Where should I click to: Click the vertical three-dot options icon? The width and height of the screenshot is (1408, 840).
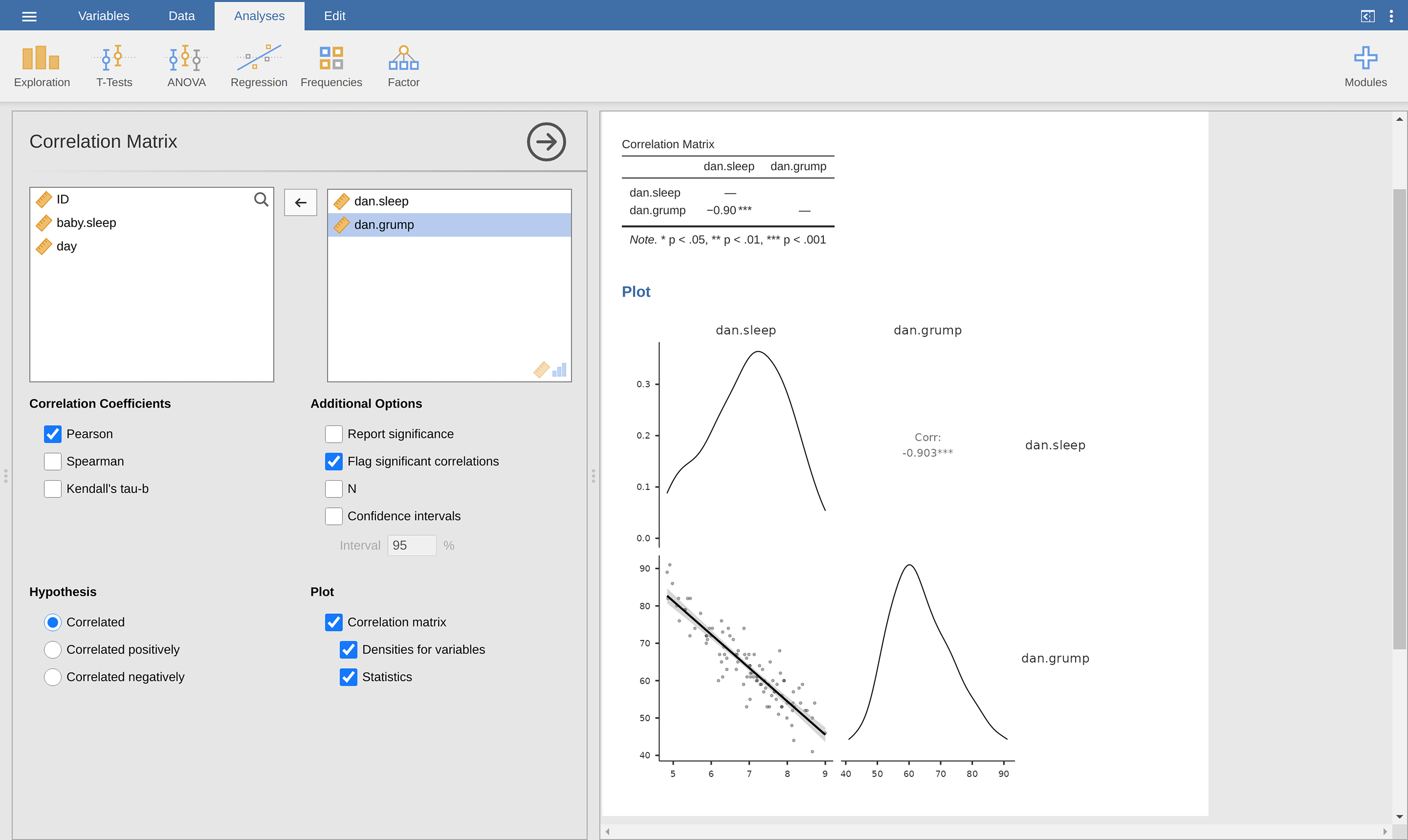[x=1391, y=16]
